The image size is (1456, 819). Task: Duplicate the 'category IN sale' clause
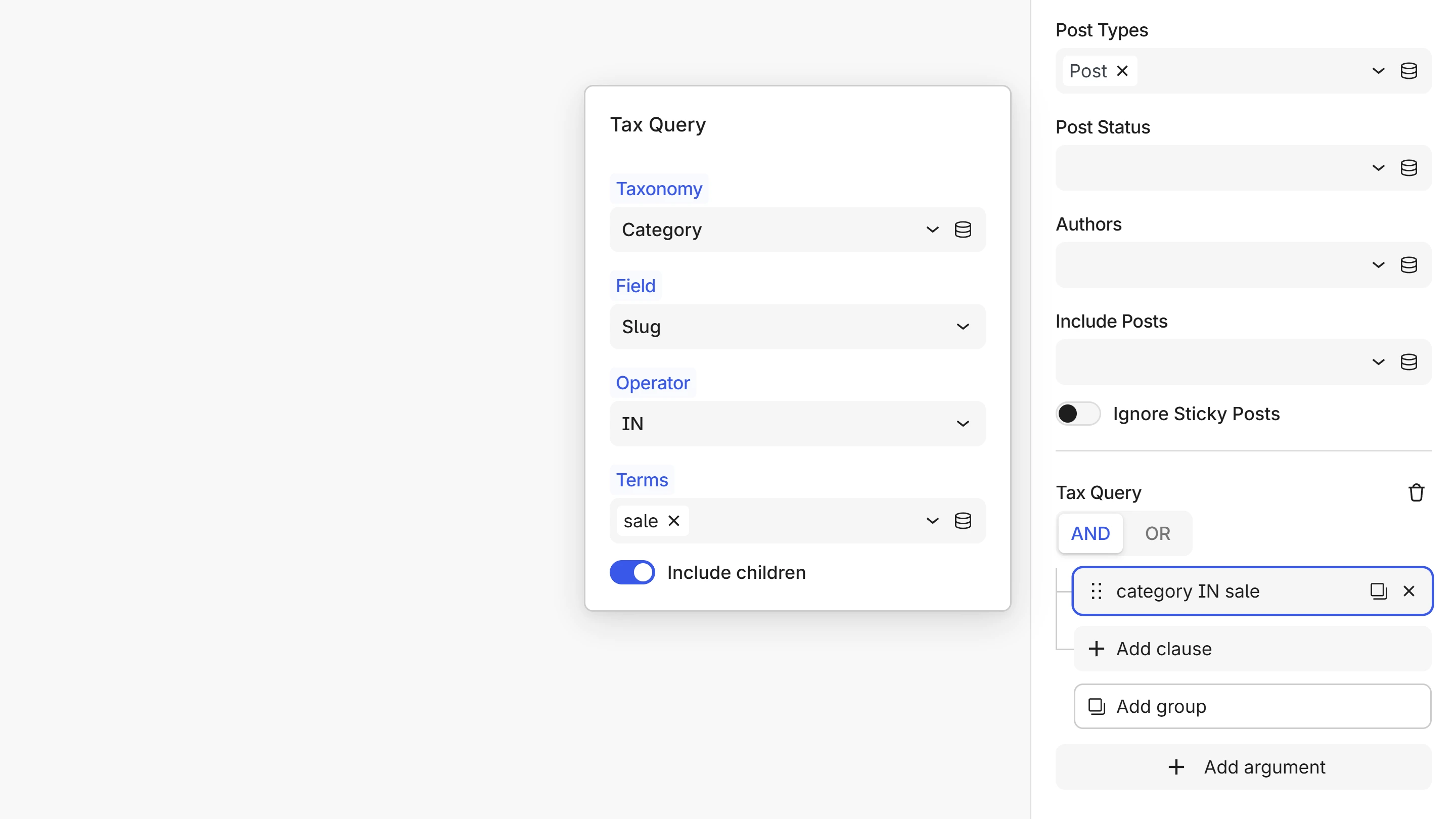1379,591
